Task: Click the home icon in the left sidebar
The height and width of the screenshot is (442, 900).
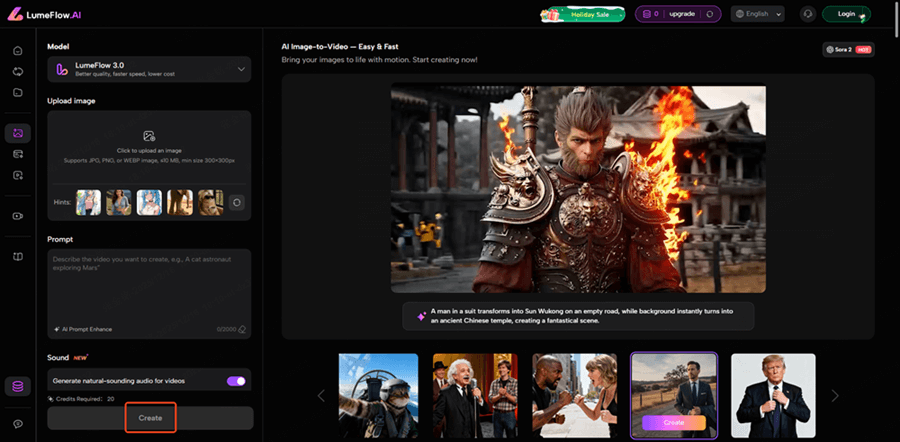Action: [x=17, y=51]
